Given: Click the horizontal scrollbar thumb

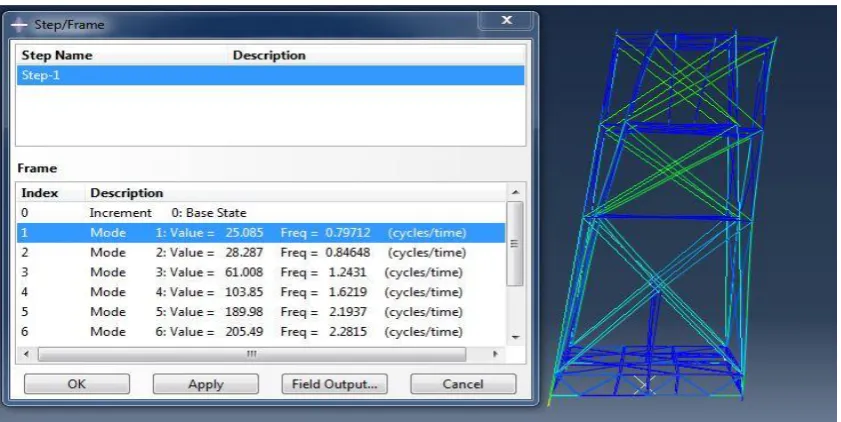Looking at the screenshot, I should click(252, 354).
